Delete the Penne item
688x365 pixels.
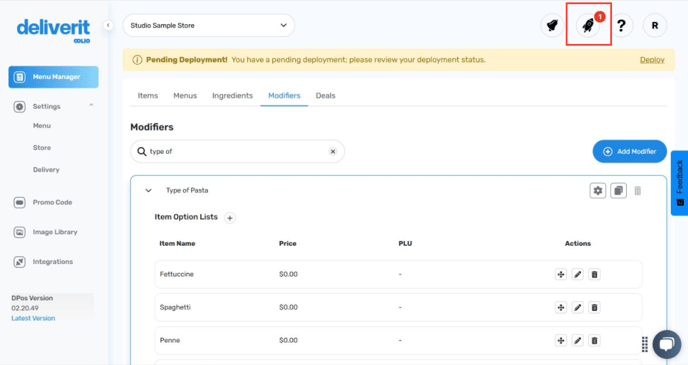point(594,340)
